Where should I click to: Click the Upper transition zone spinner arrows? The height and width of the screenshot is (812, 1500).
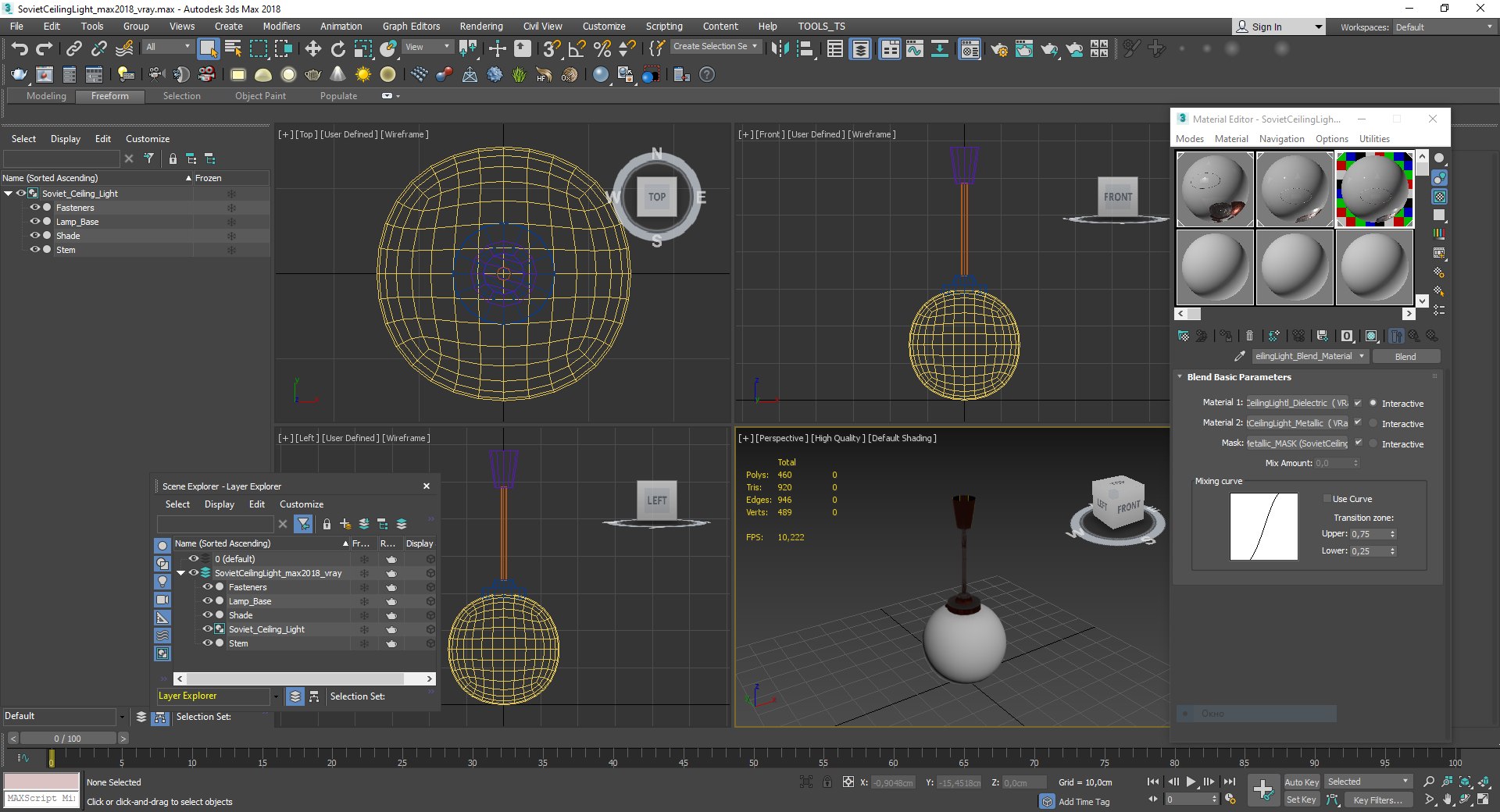[1392, 534]
